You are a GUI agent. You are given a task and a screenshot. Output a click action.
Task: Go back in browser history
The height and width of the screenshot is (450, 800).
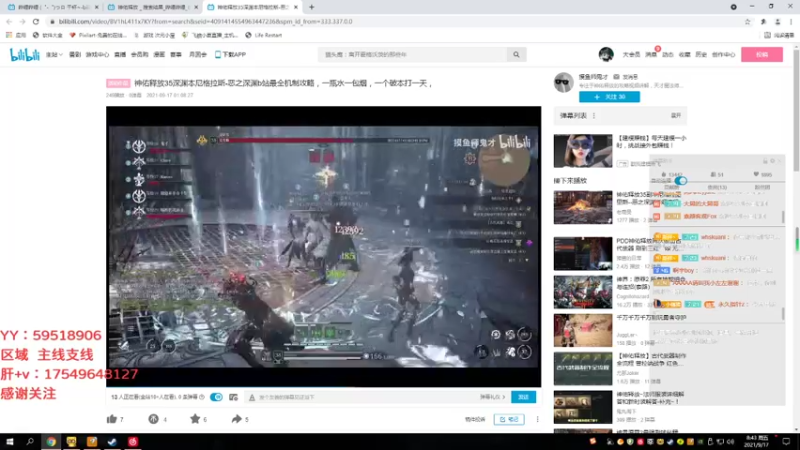(x=9, y=21)
